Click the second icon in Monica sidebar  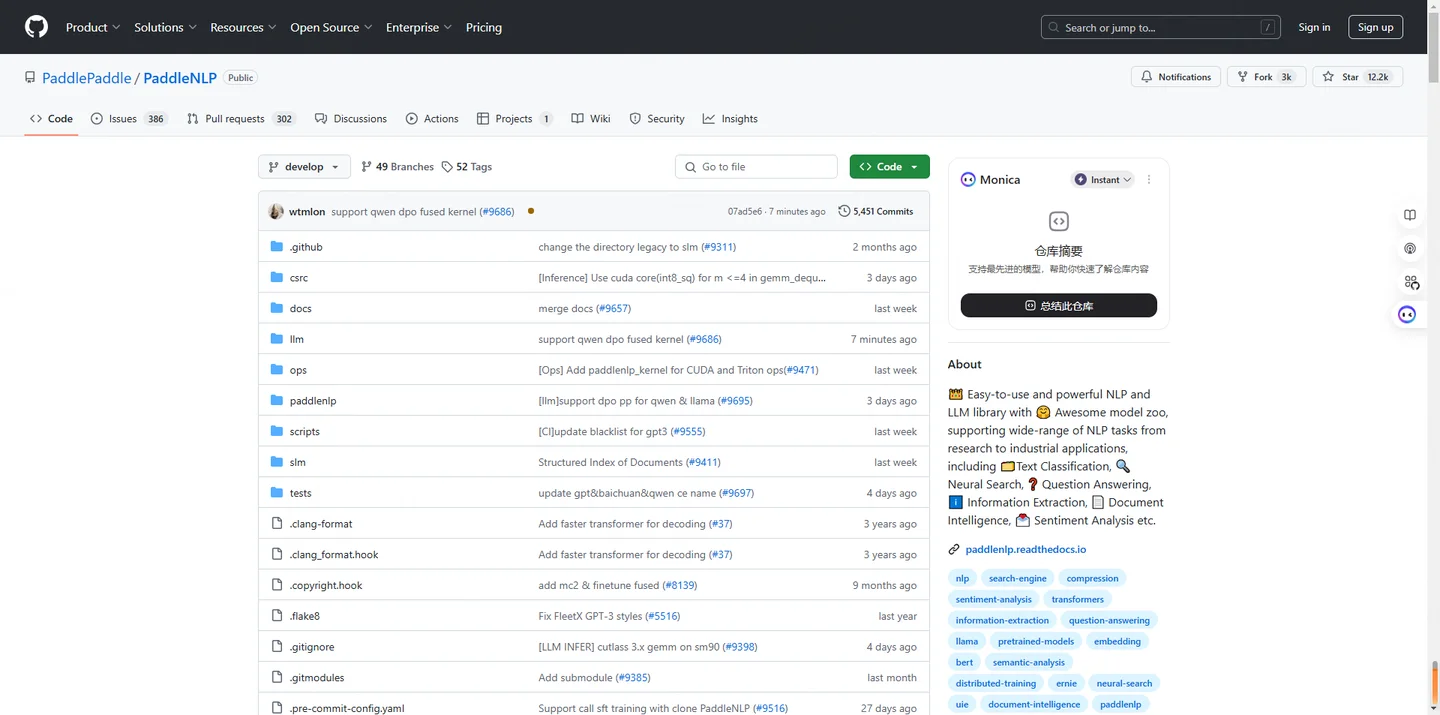tap(1410, 248)
